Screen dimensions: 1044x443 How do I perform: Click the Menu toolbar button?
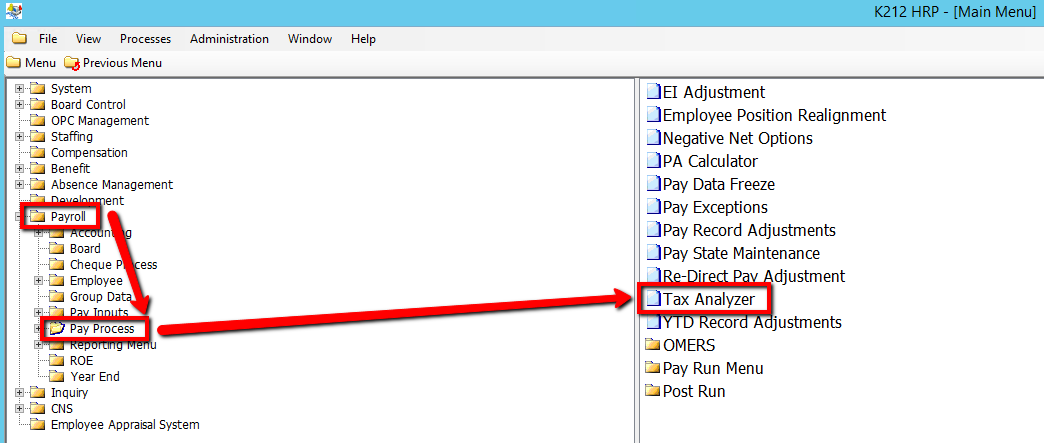pyautogui.click(x=31, y=63)
